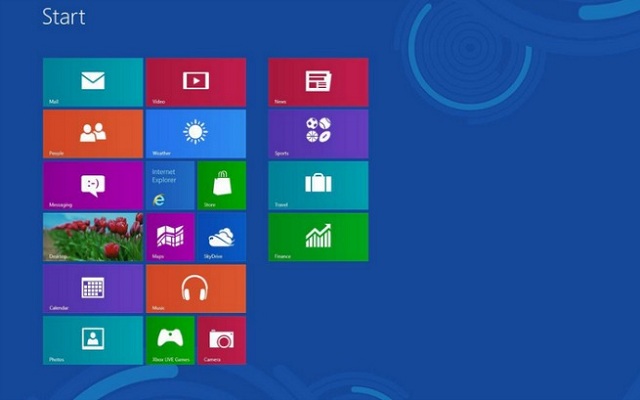Launch the Video app tile
640x400 pixels.
click(196, 82)
